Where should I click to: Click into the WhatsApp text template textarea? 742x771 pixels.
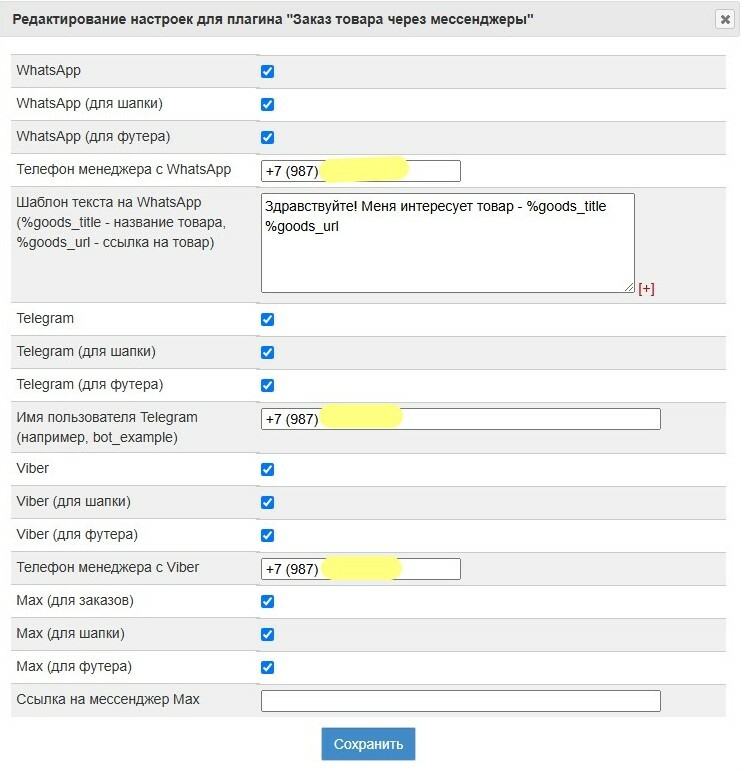click(x=447, y=255)
